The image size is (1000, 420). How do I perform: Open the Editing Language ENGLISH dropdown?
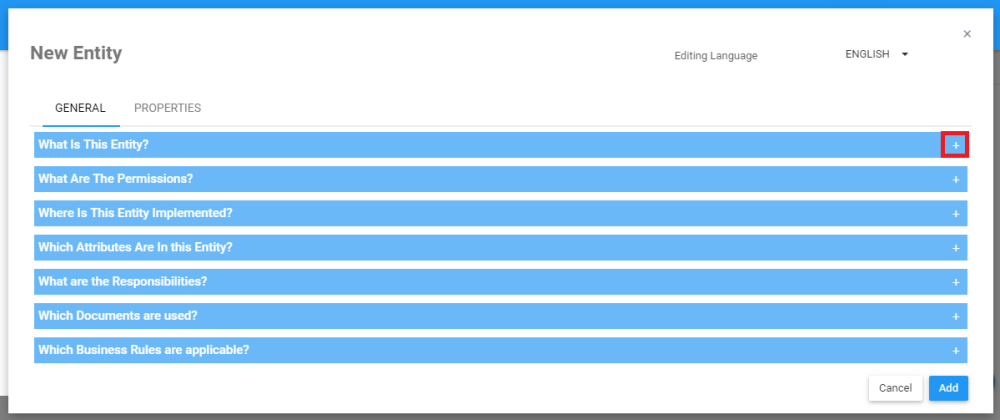(876, 54)
